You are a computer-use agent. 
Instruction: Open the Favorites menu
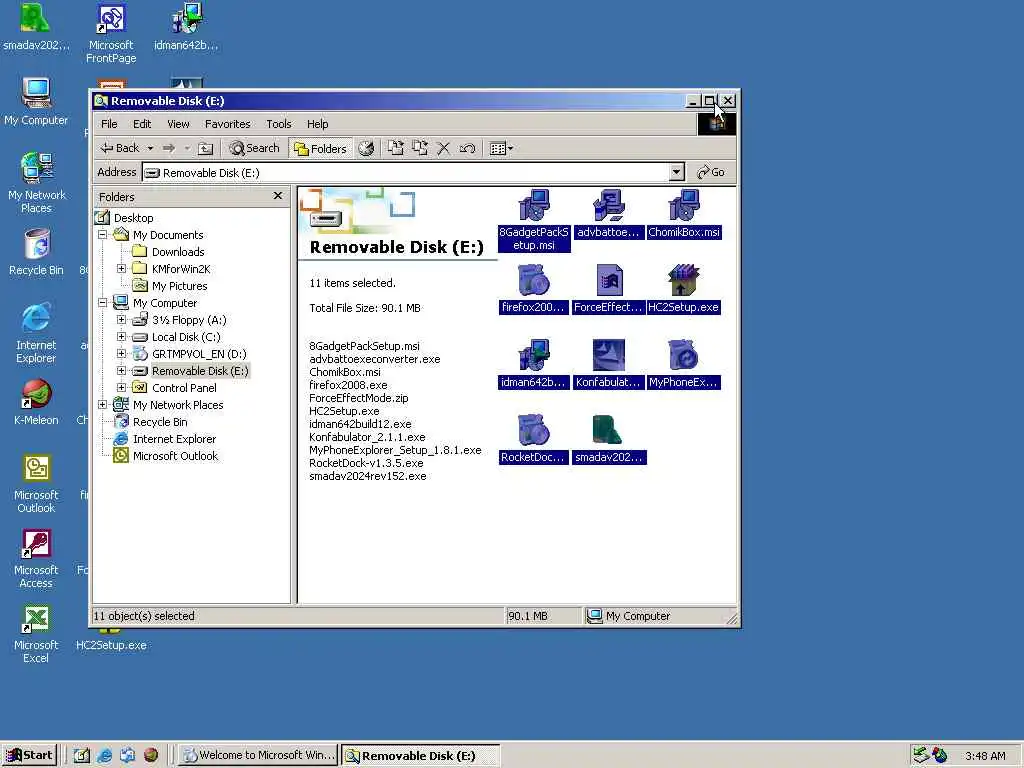click(227, 124)
